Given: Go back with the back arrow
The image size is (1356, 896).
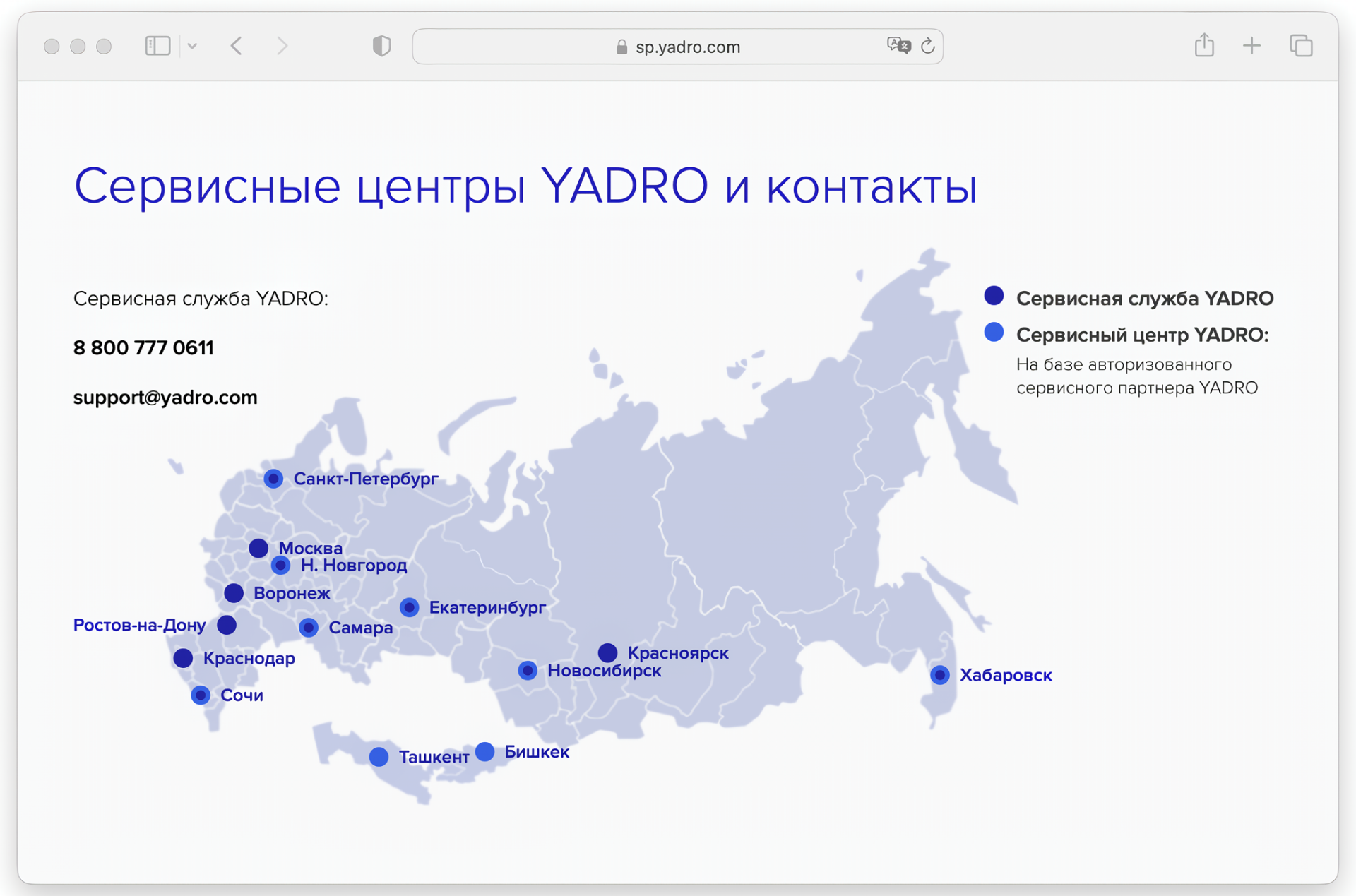Looking at the screenshot, I should (x=237, y=46).
